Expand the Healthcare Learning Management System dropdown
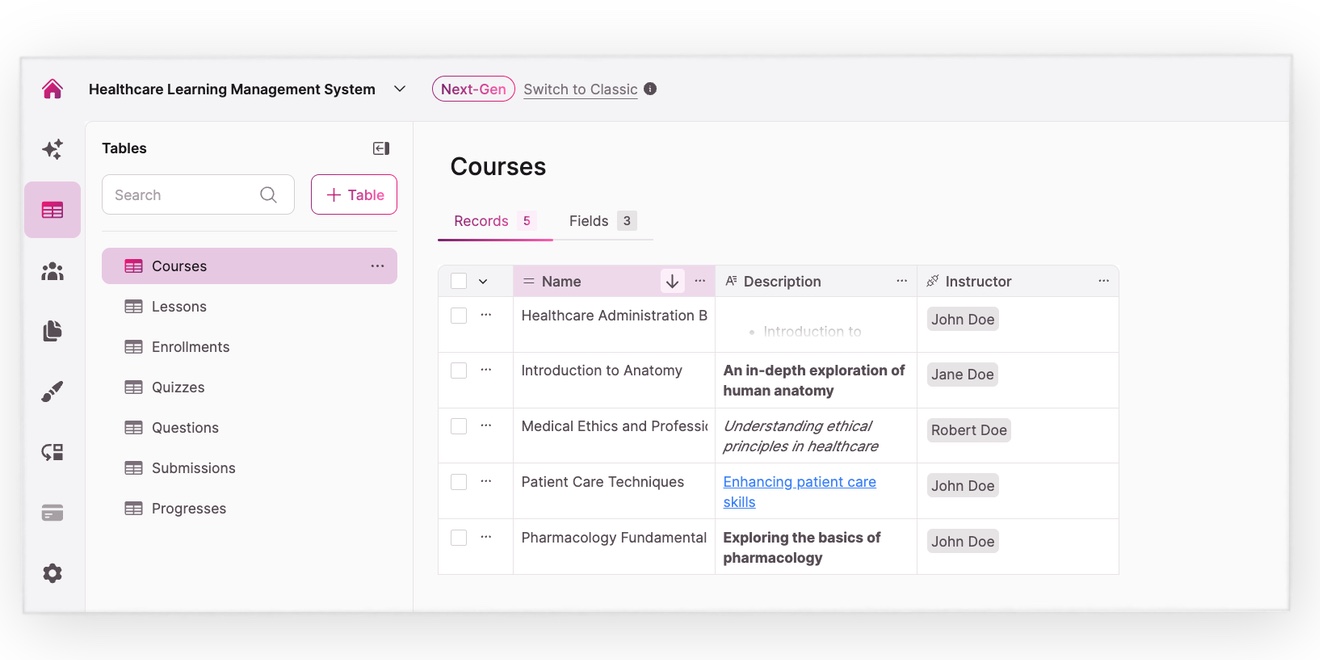The image size is (1320, 660). click(x=400, y=89)
